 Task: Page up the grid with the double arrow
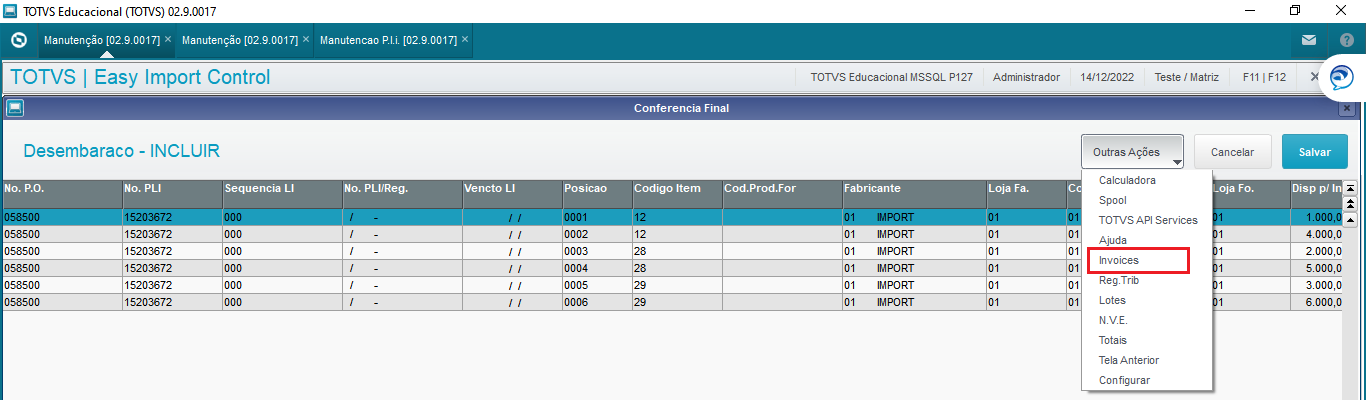[1350, 203]
